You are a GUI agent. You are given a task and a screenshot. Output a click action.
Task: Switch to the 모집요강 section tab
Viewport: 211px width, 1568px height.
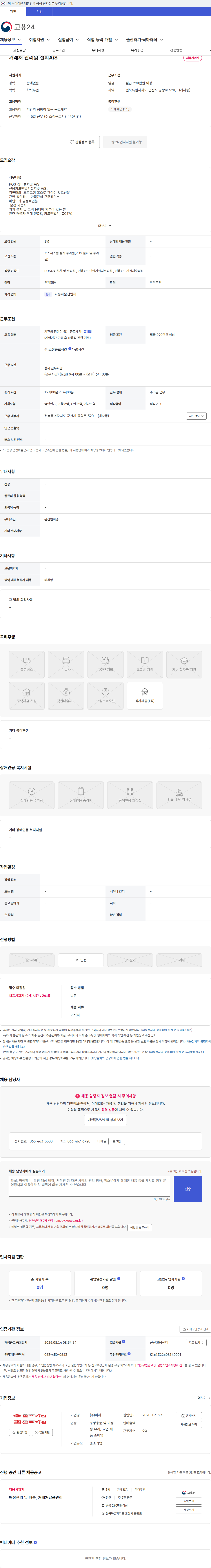(x=20, y=51)
